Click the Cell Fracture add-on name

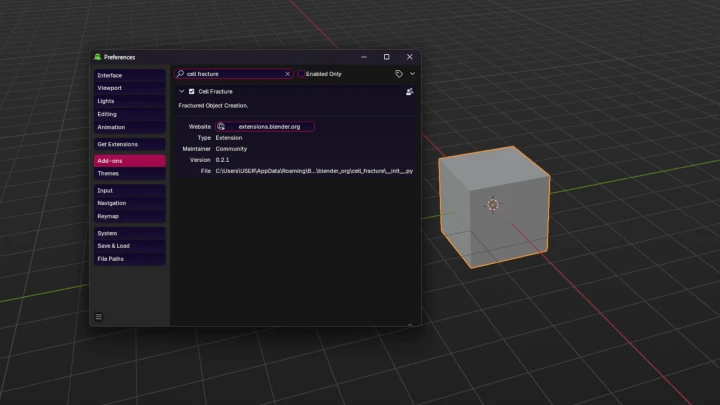(215, 91)
